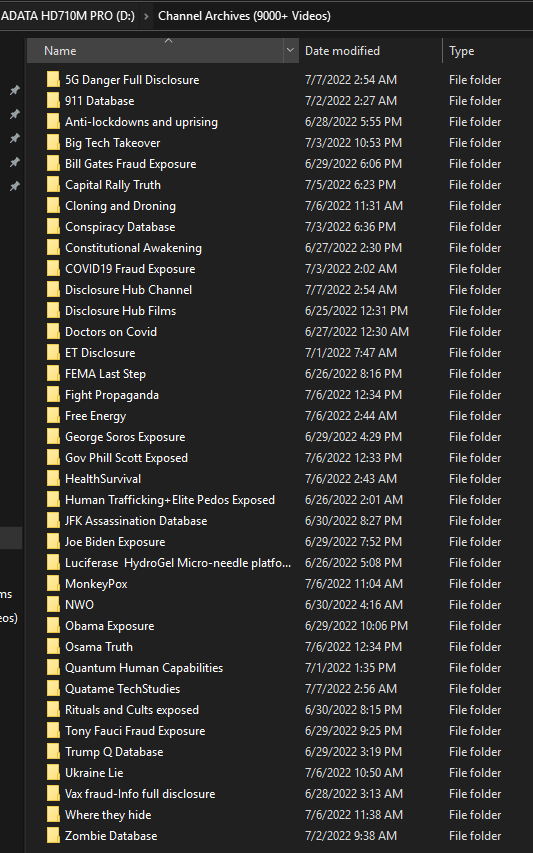The height and width of the screenshot is (853, 533).
Task: Click the HealthSurvival folder icon
Action: point(53,479)
